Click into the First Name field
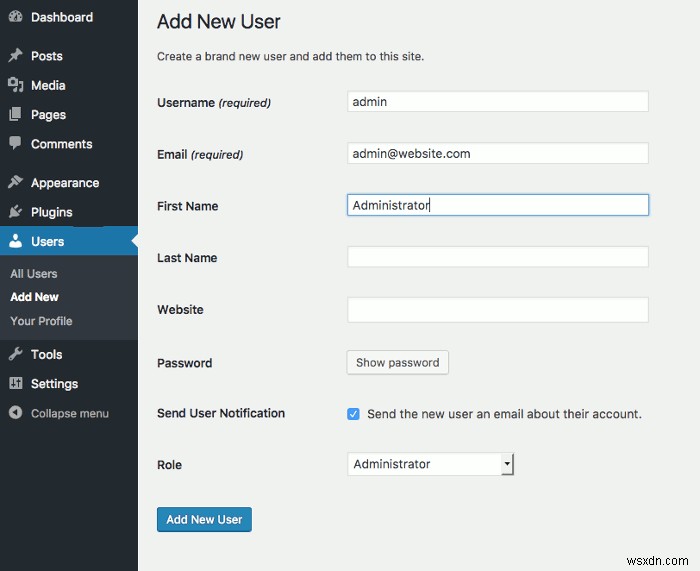700x571 pixels. (498, 205)
